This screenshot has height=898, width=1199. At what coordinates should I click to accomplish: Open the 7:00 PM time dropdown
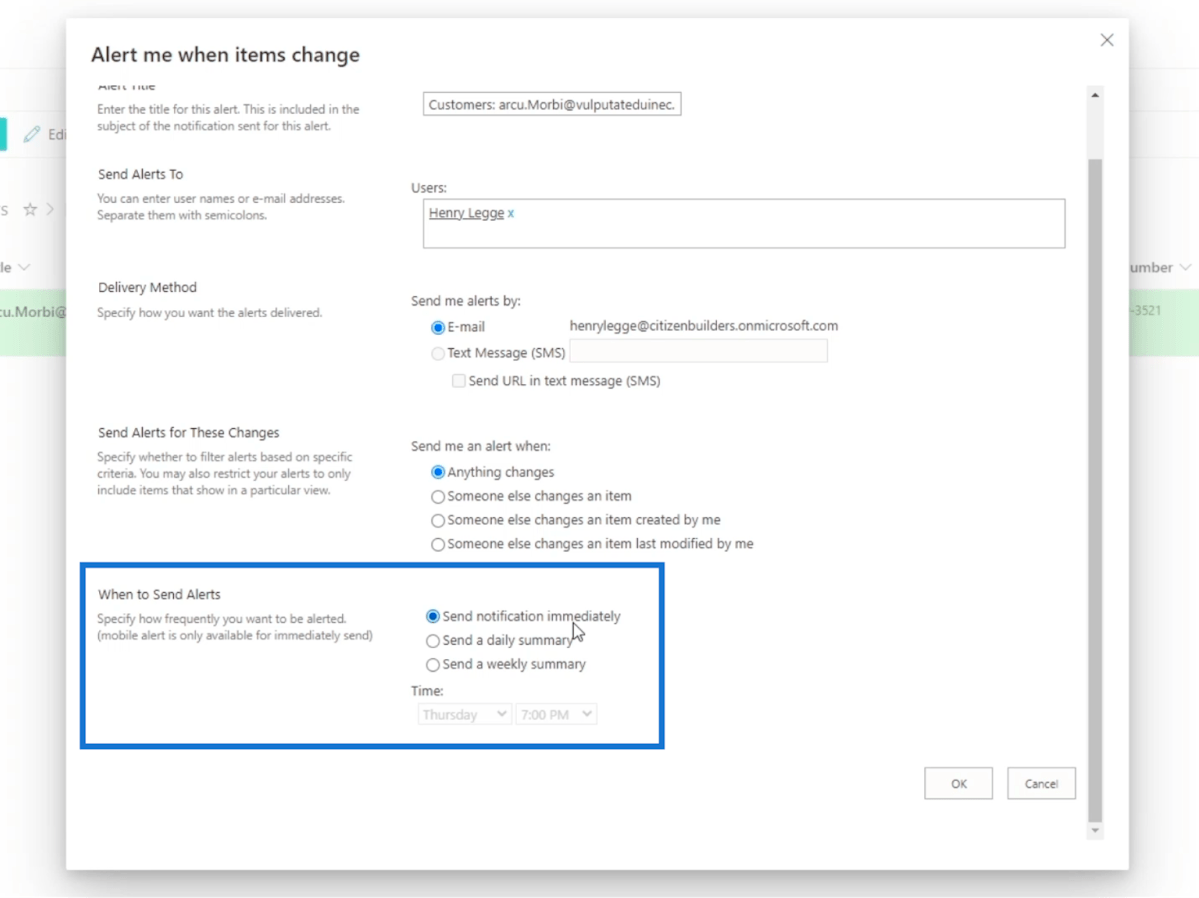tap(556, 714)
